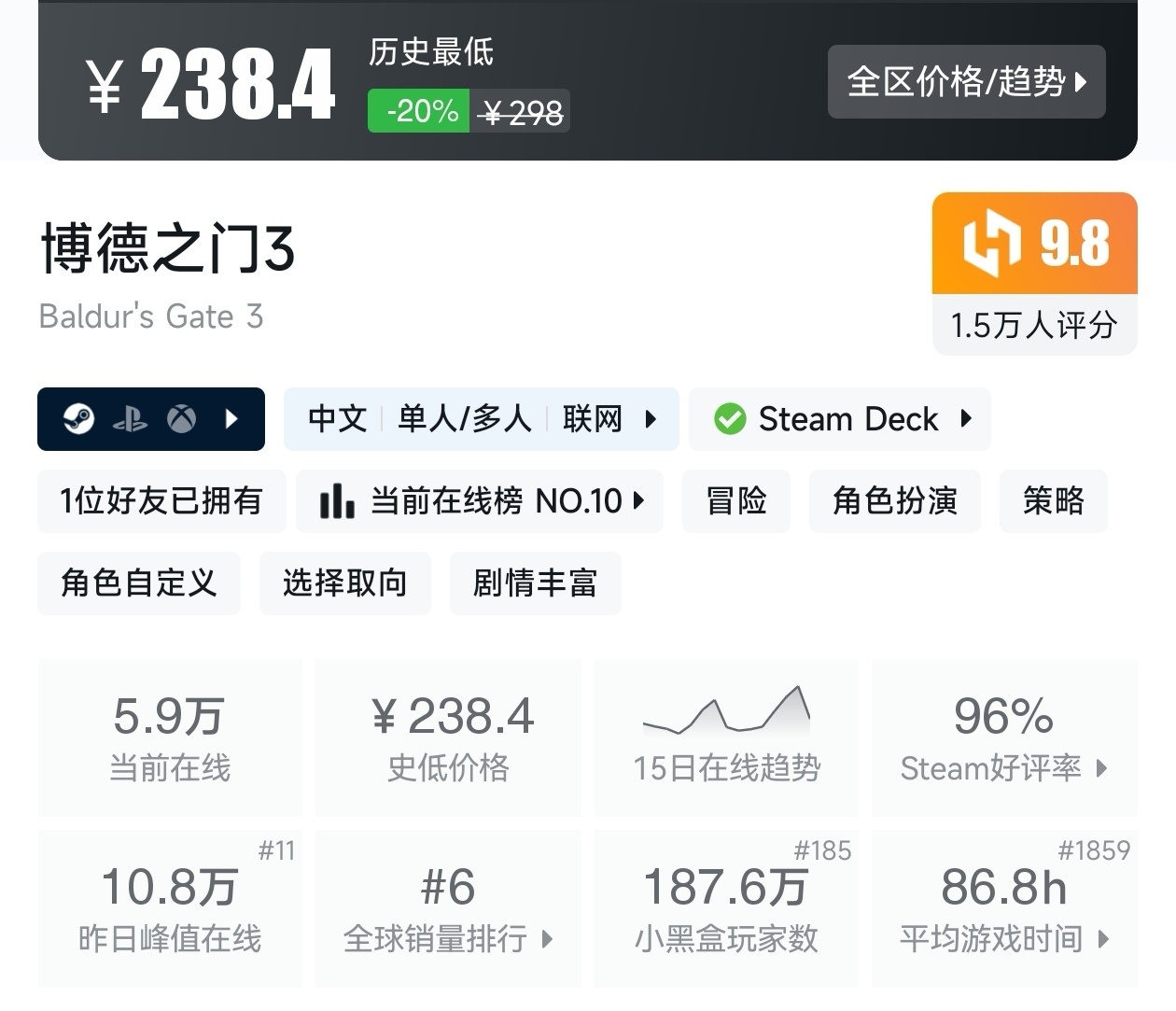Select the 角色自定义 tag
Viewport: 1176px width, 1011px height.
(x=139, y=583)
